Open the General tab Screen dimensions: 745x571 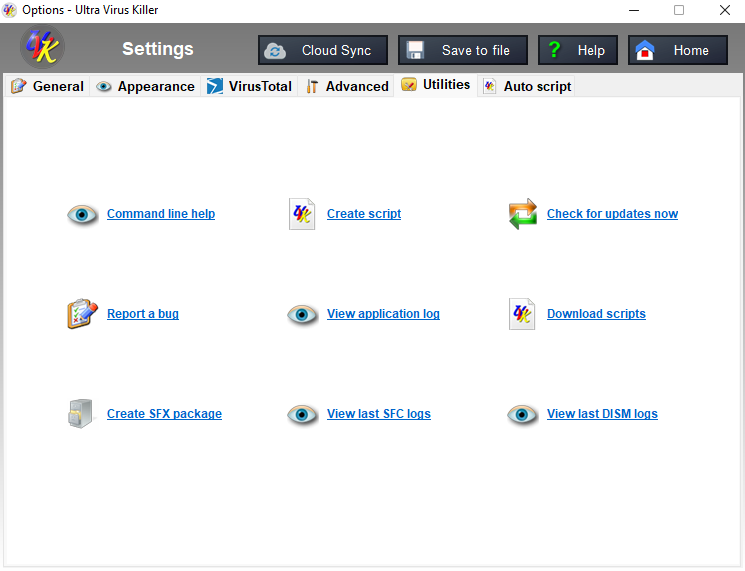tap(47, 86)
